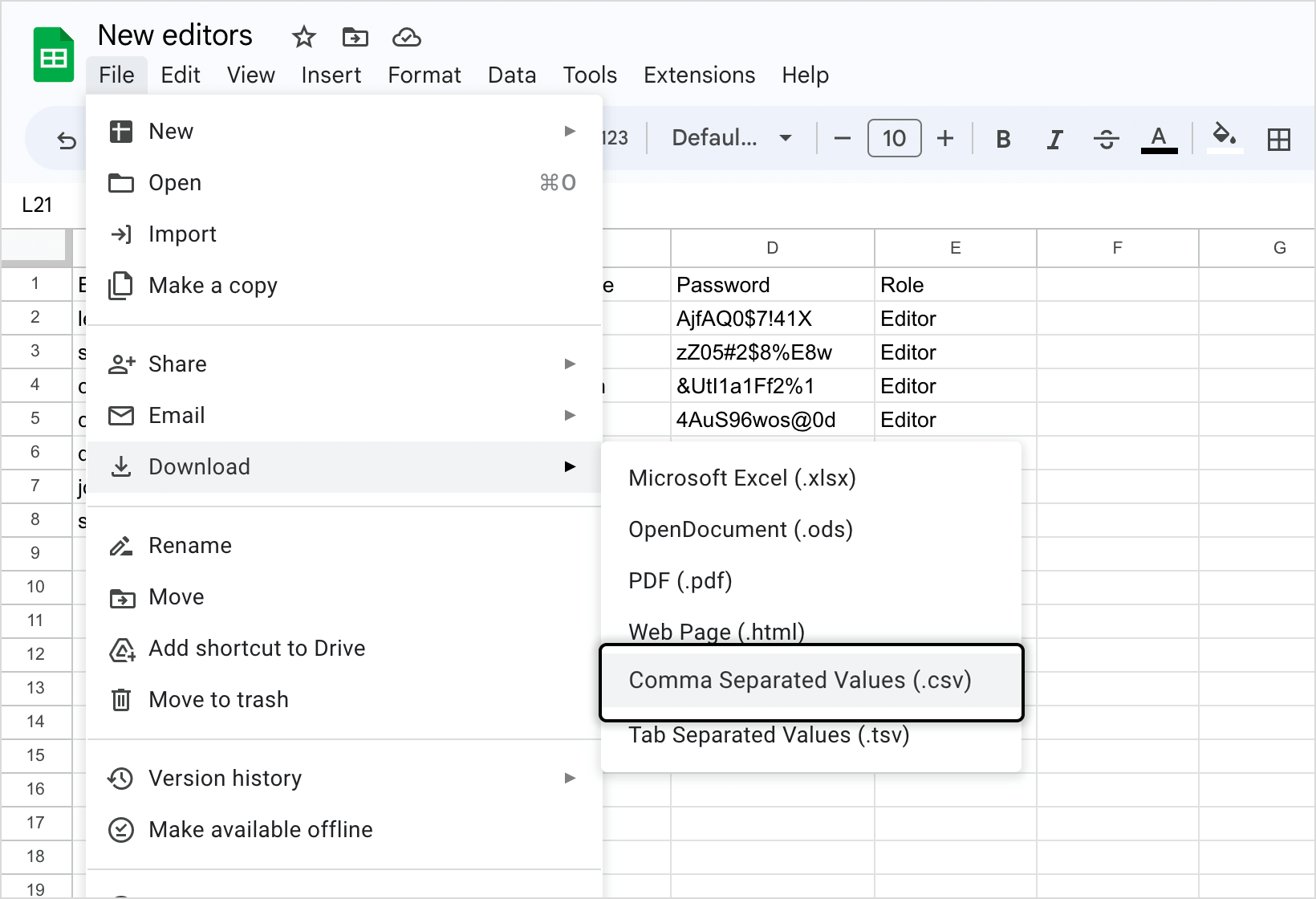Screen dimensions: 1316x899
Task: Expand the Email submenu
Action: 344,416
